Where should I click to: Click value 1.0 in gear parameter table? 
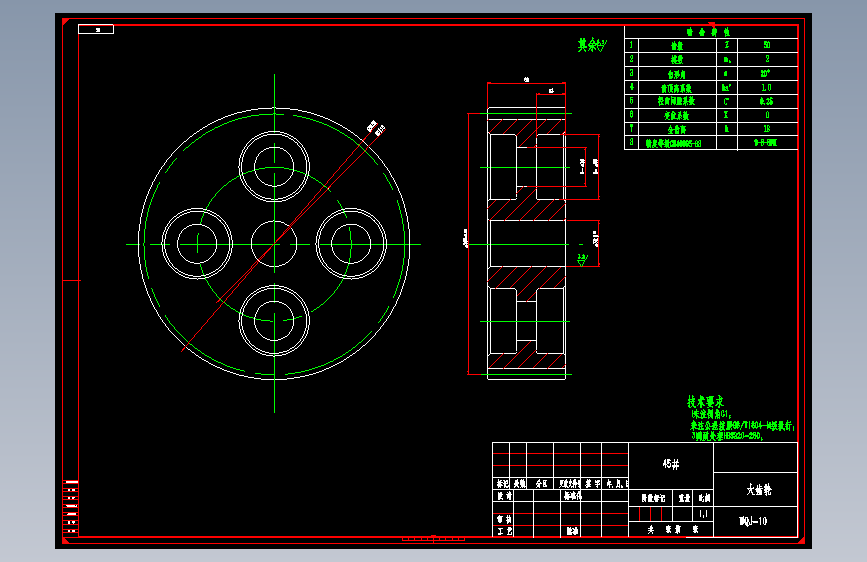pos(766,87)
